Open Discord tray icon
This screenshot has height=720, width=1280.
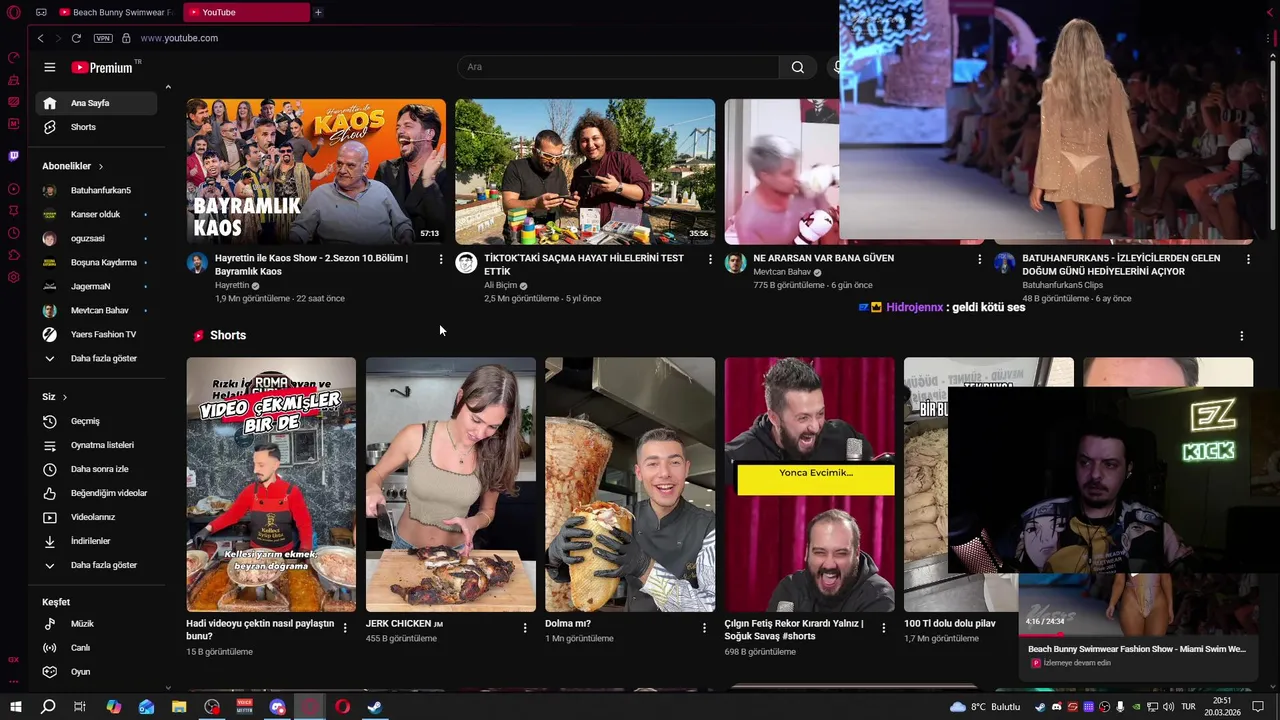coord(1057,707)
